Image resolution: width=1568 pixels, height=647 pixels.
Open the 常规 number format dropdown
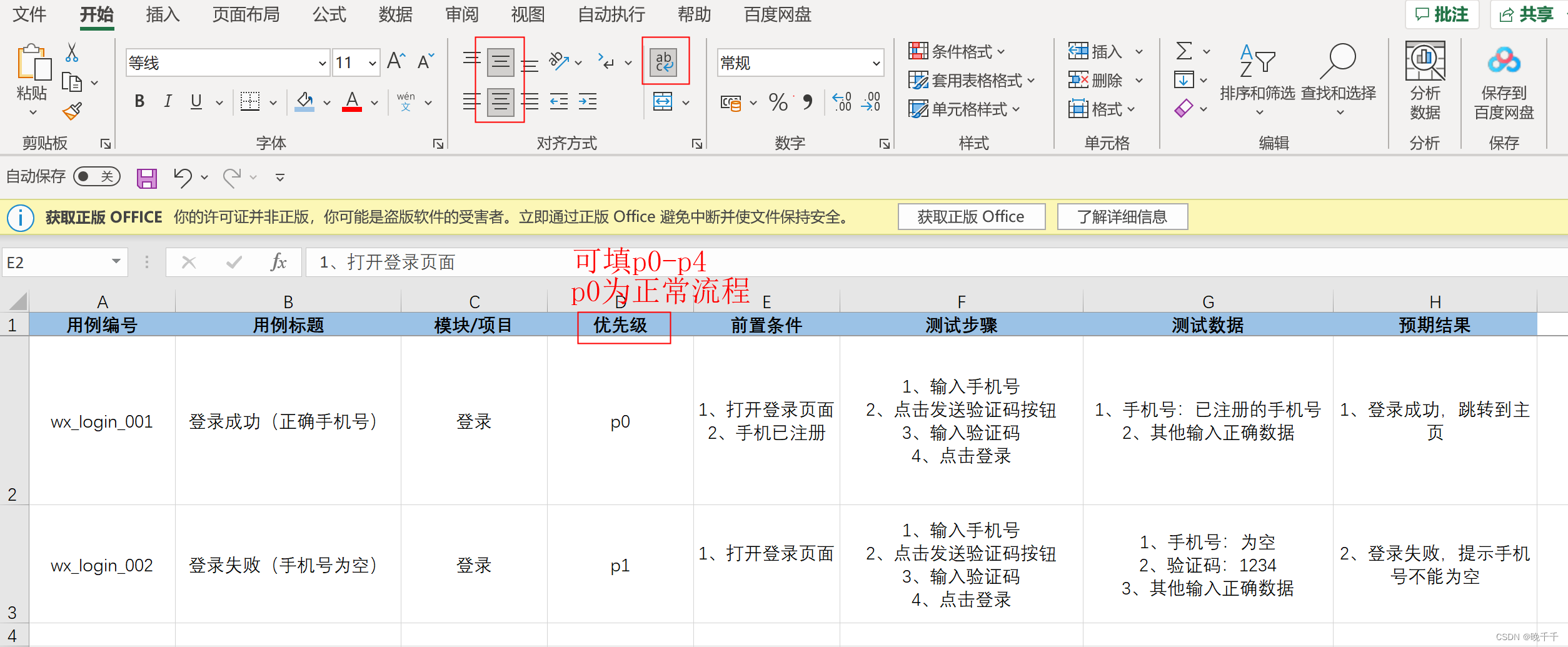point(875,63)
